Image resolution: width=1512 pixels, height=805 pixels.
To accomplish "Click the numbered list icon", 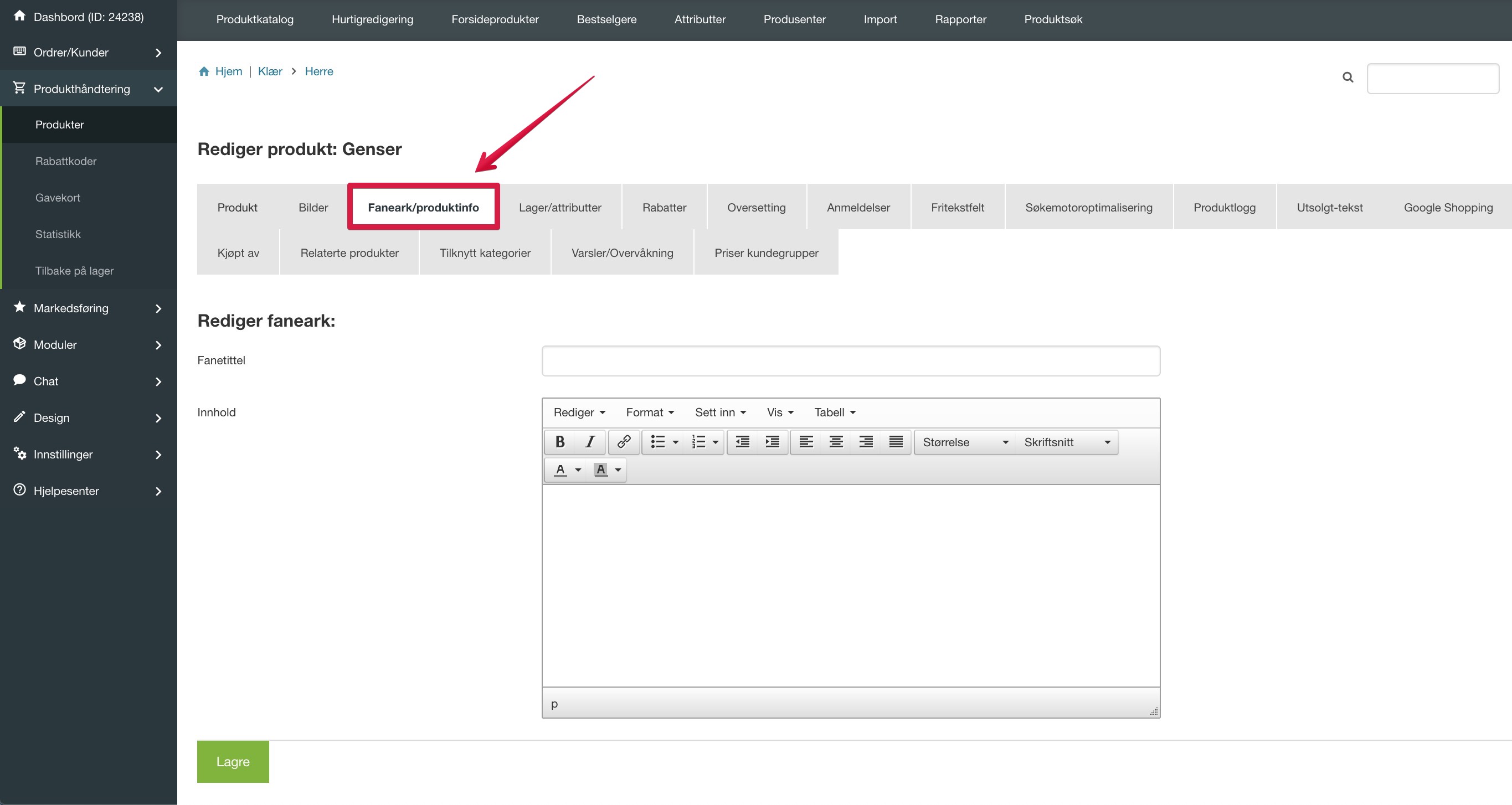I will [698, 442].
